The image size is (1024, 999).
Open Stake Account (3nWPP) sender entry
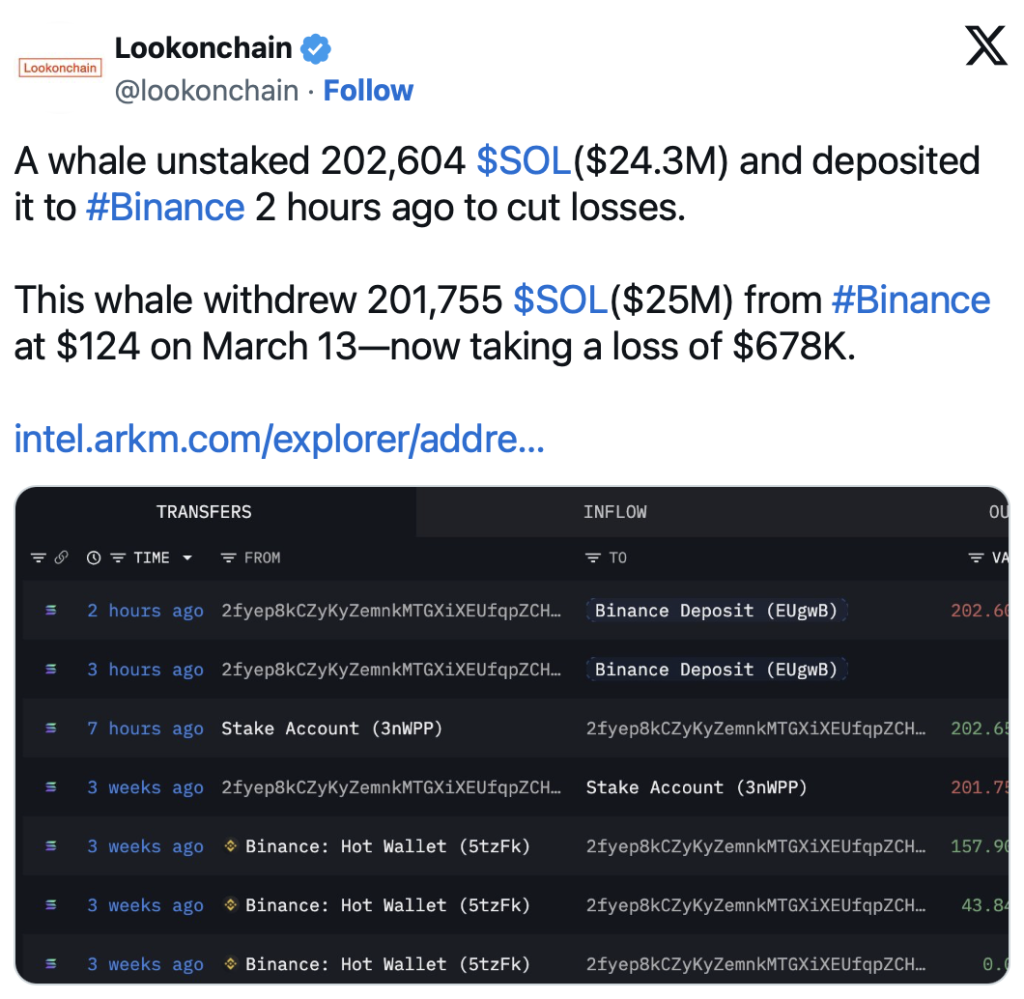[x=332, y=728]
